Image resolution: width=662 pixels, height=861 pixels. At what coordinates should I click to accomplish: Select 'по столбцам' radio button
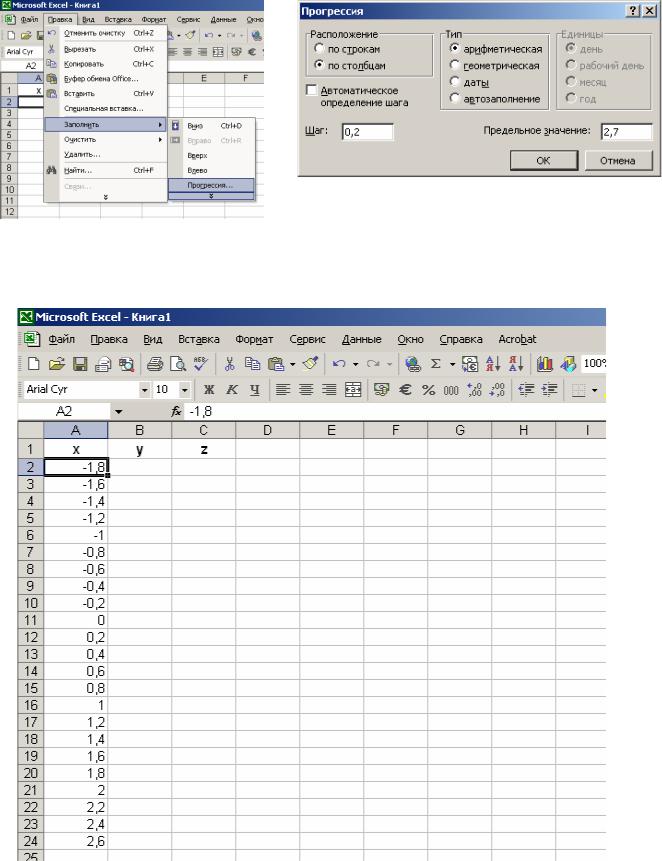(319, 65)
